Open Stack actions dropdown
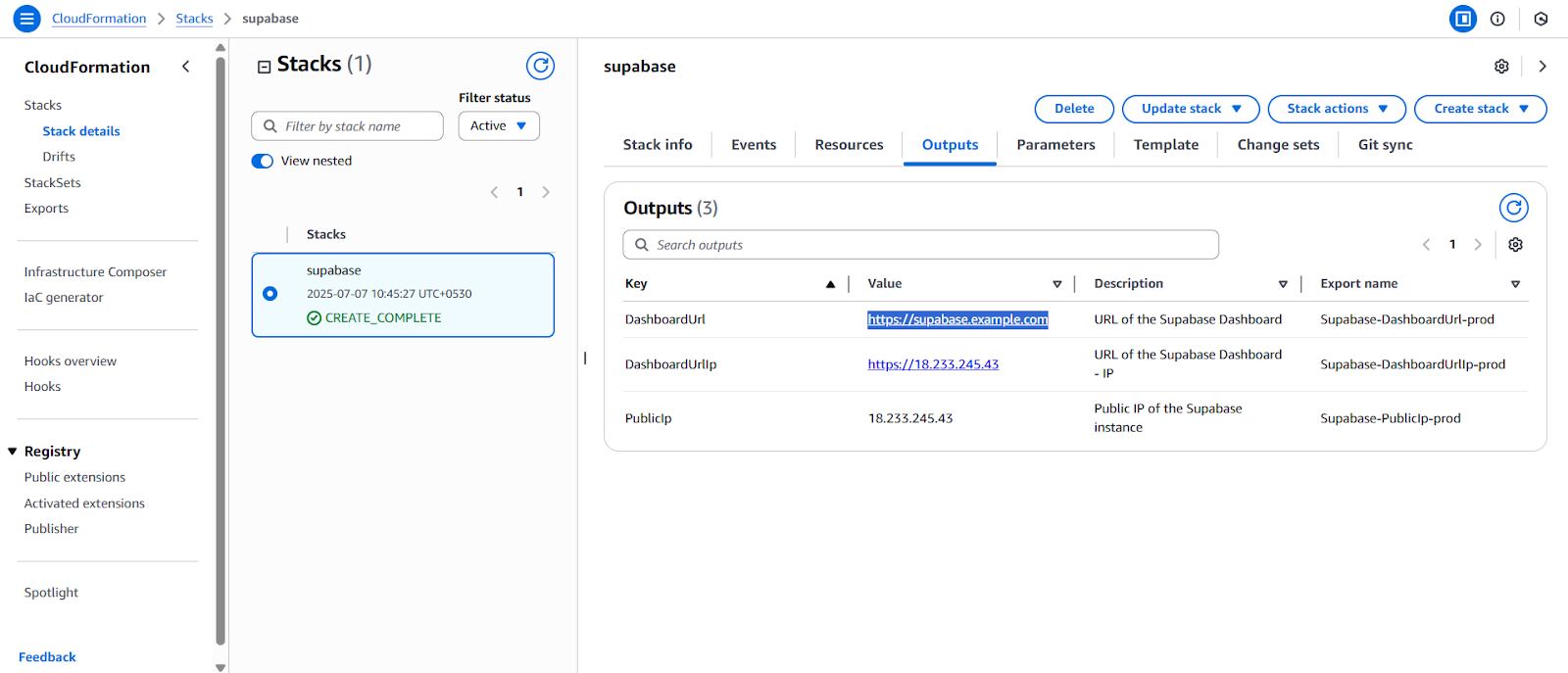 coord(1337,109)
